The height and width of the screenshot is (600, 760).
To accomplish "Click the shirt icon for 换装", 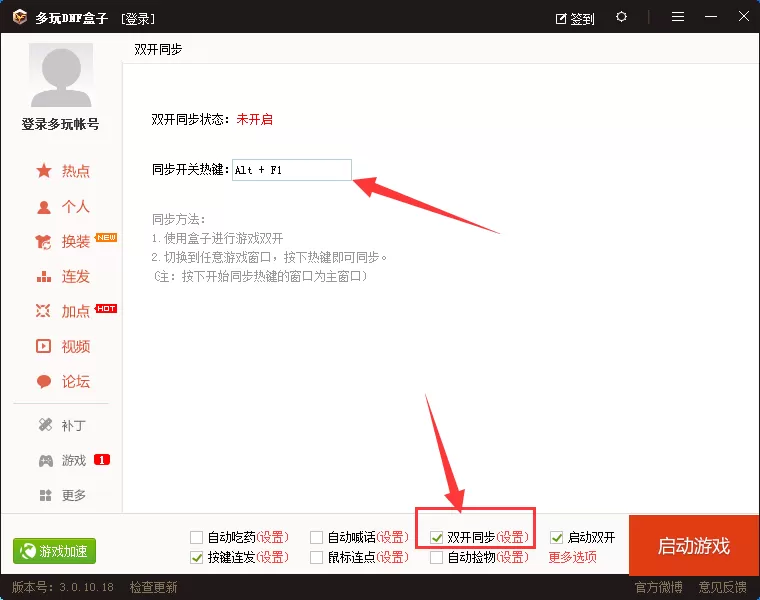I will tap(44, 241).
